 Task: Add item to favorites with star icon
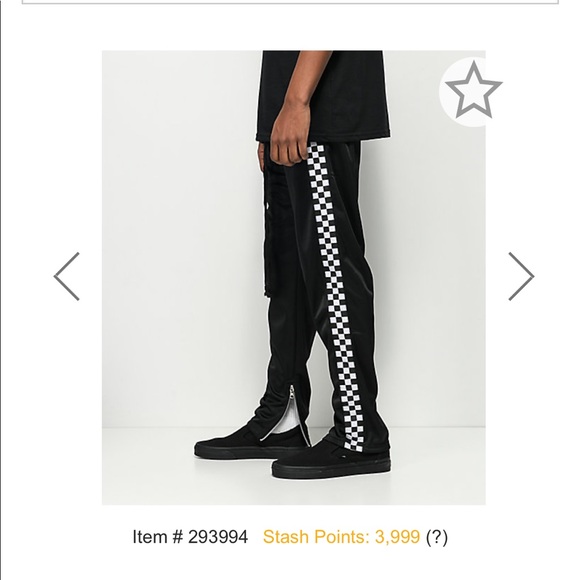pyautogui.click(x=473, y=91)
